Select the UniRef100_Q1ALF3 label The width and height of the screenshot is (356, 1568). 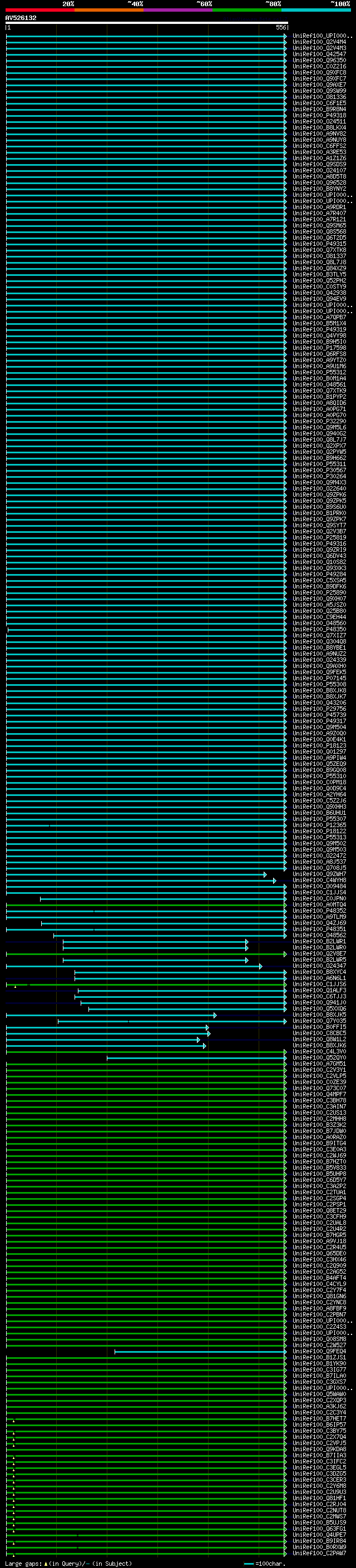(319, 990)
